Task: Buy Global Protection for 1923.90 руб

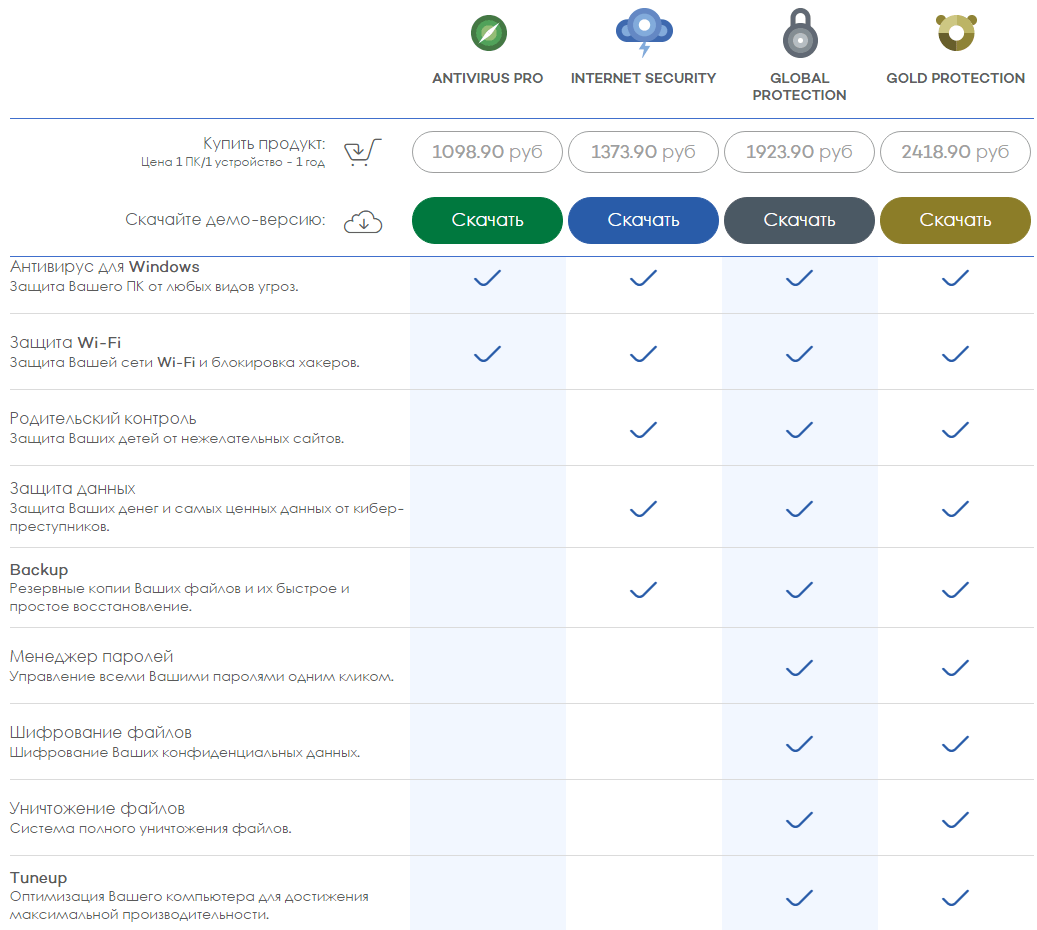Action: click(x=800, y=152)
